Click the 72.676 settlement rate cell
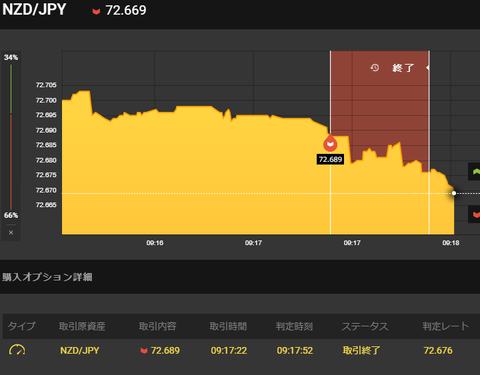 coord(438,351)
